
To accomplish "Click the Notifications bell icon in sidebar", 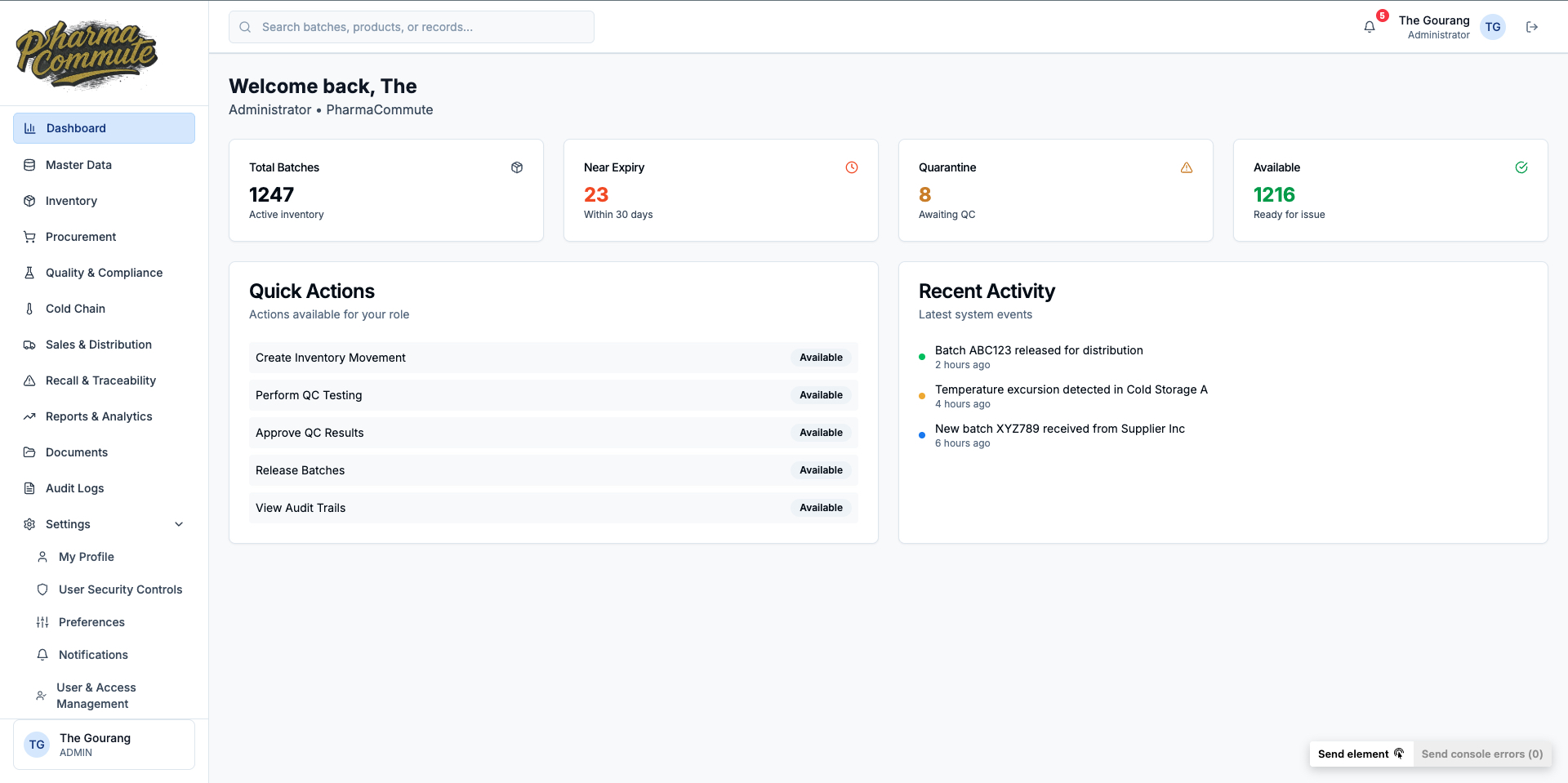I will [42, 655].
